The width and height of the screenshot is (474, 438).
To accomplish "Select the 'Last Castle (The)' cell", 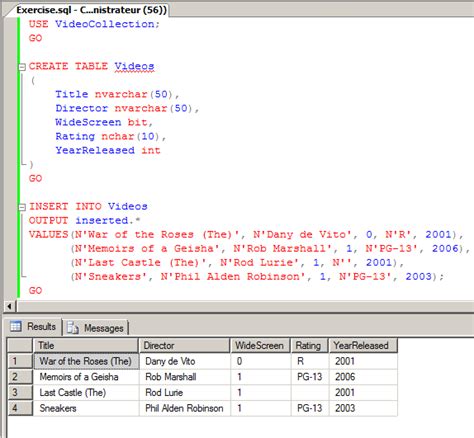I will click(86, 392).
